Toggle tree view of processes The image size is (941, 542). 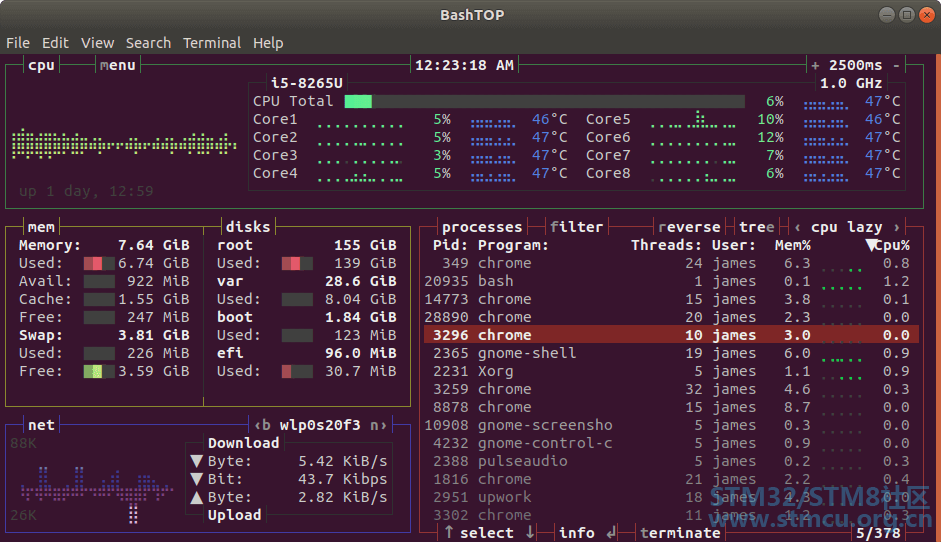point(757,227)
